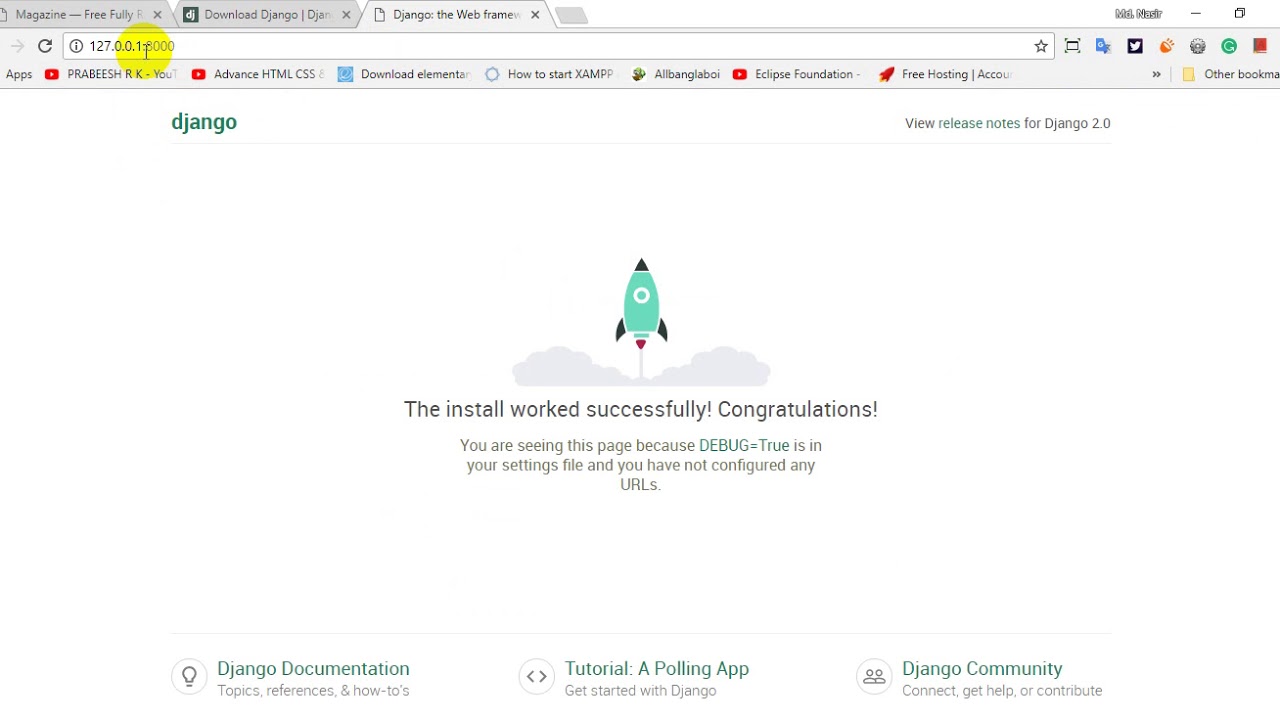This screenshot has height=720, width=1280.
Task: Open the Tutorial: A Polling App link
Action: click(657, 668)
